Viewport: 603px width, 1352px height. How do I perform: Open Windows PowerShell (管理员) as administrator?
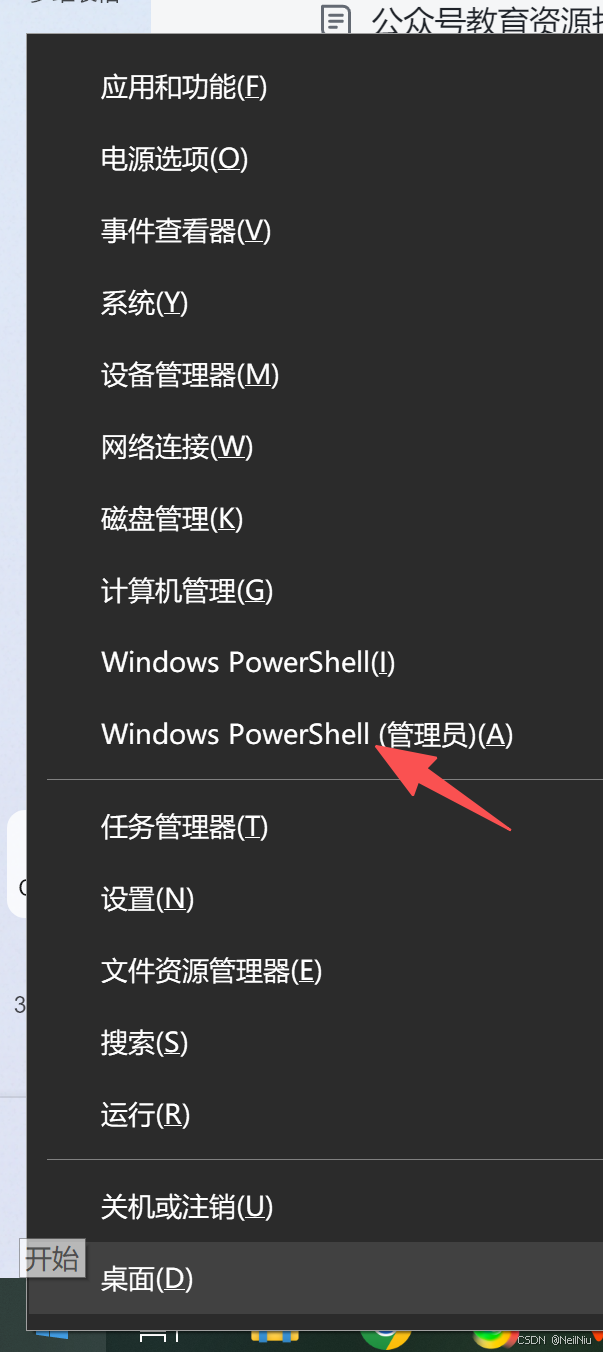[x=315, y=735]
